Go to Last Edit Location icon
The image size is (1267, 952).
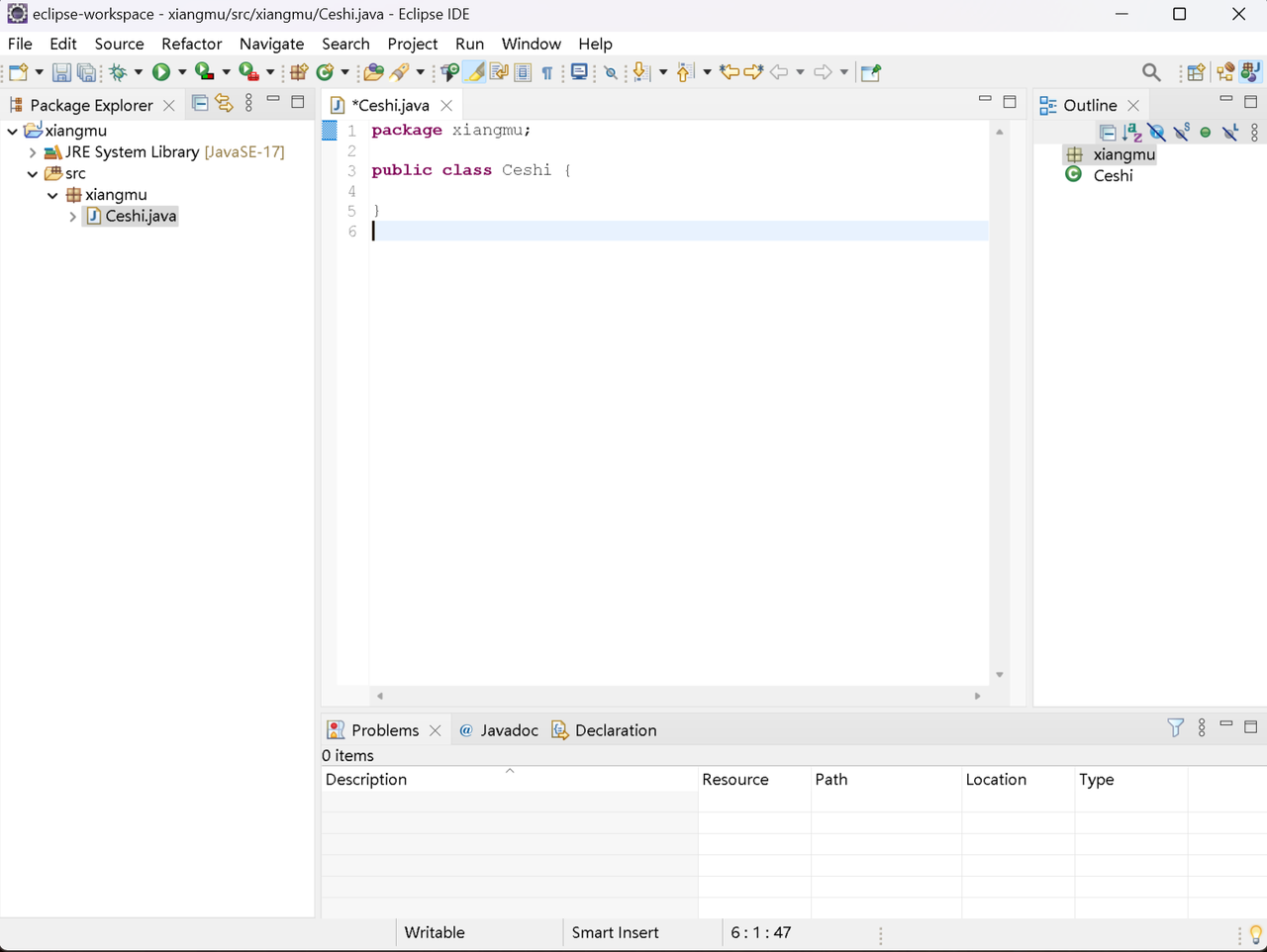point(729,72)
